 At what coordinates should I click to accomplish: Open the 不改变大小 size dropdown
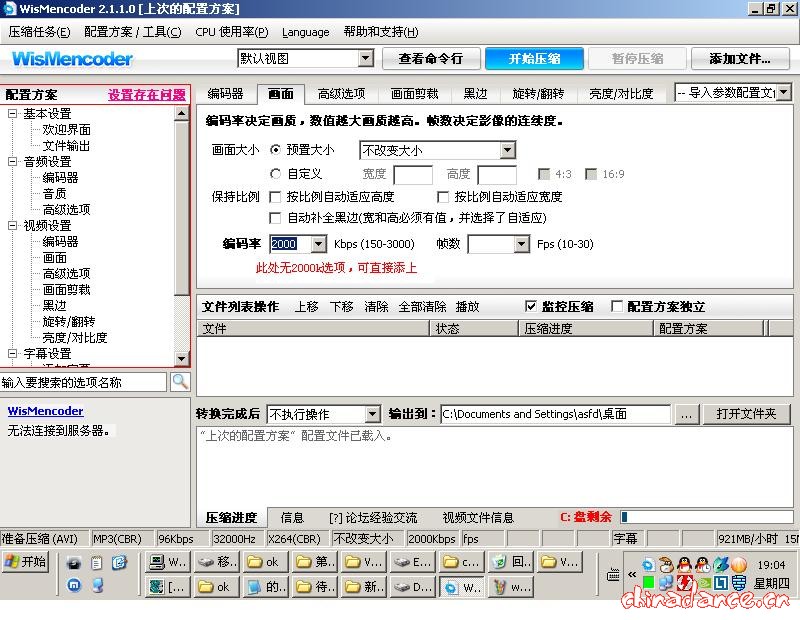[507, 149]
